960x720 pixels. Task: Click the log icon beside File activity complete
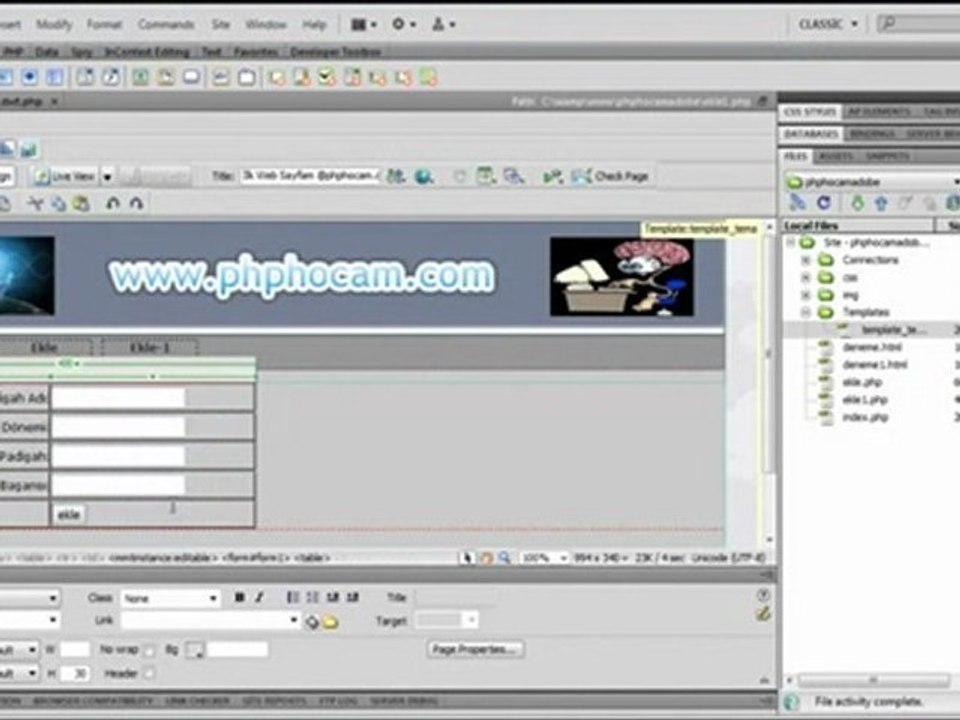tap(791, 702)
